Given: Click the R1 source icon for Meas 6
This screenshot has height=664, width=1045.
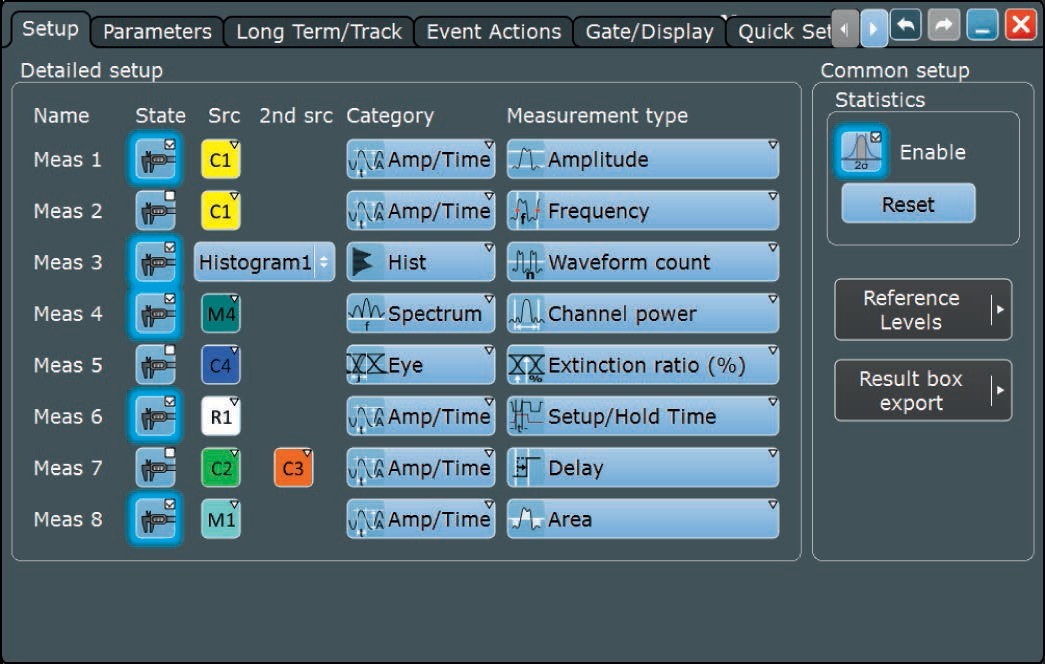Looking at the screenshot, I should click(221, 417).
